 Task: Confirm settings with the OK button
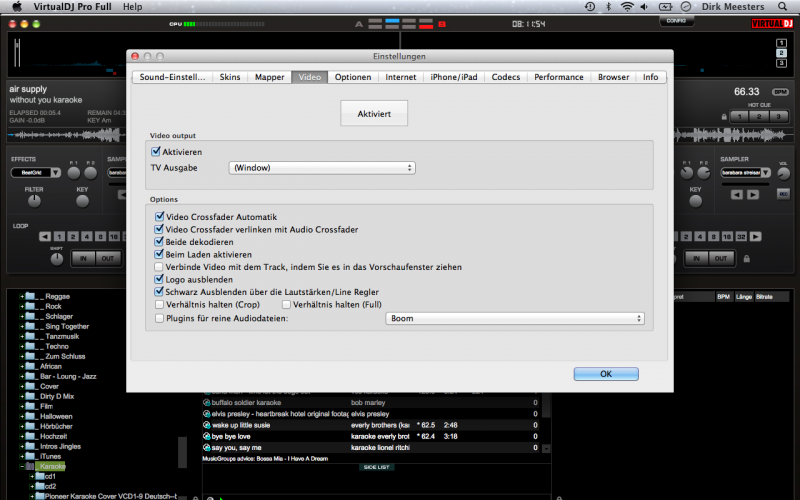606,374
